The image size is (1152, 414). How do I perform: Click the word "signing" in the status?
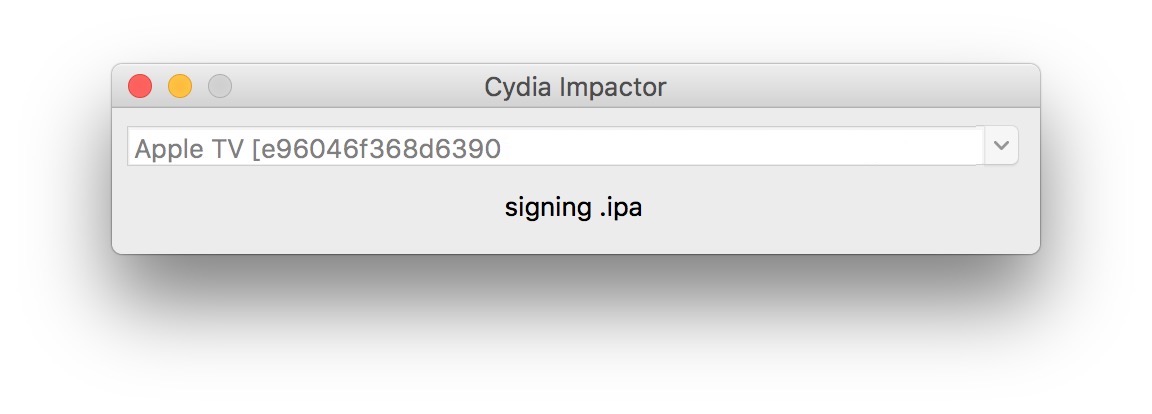pos(548,209)
